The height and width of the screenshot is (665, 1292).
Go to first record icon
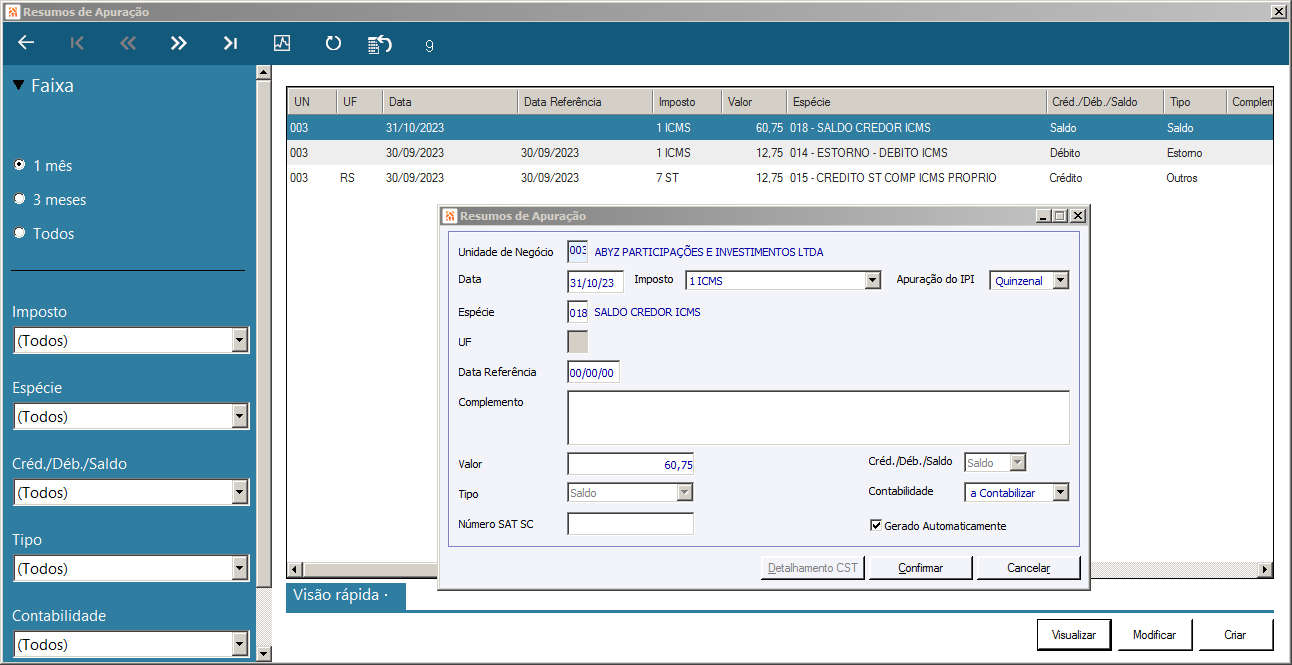[x=78, y=43]
